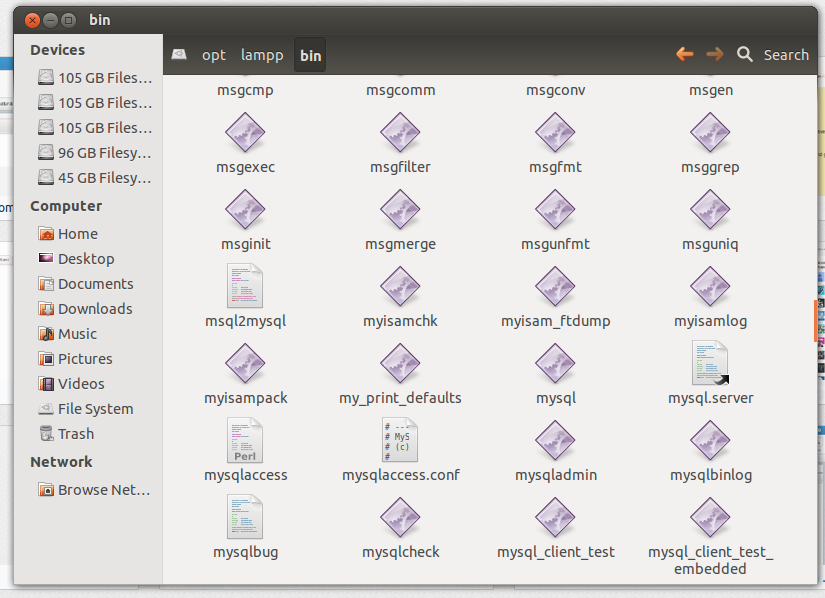Click the msgcomm file name
This screenshot has width=825, height=598.
coord(400,90)
